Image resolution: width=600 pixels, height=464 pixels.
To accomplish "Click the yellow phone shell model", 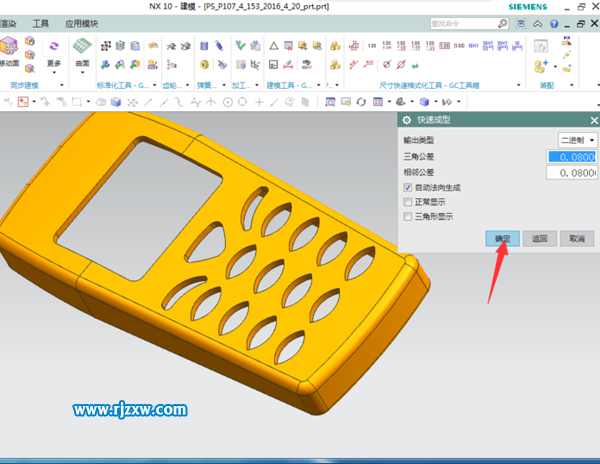I will coord(214,264).
